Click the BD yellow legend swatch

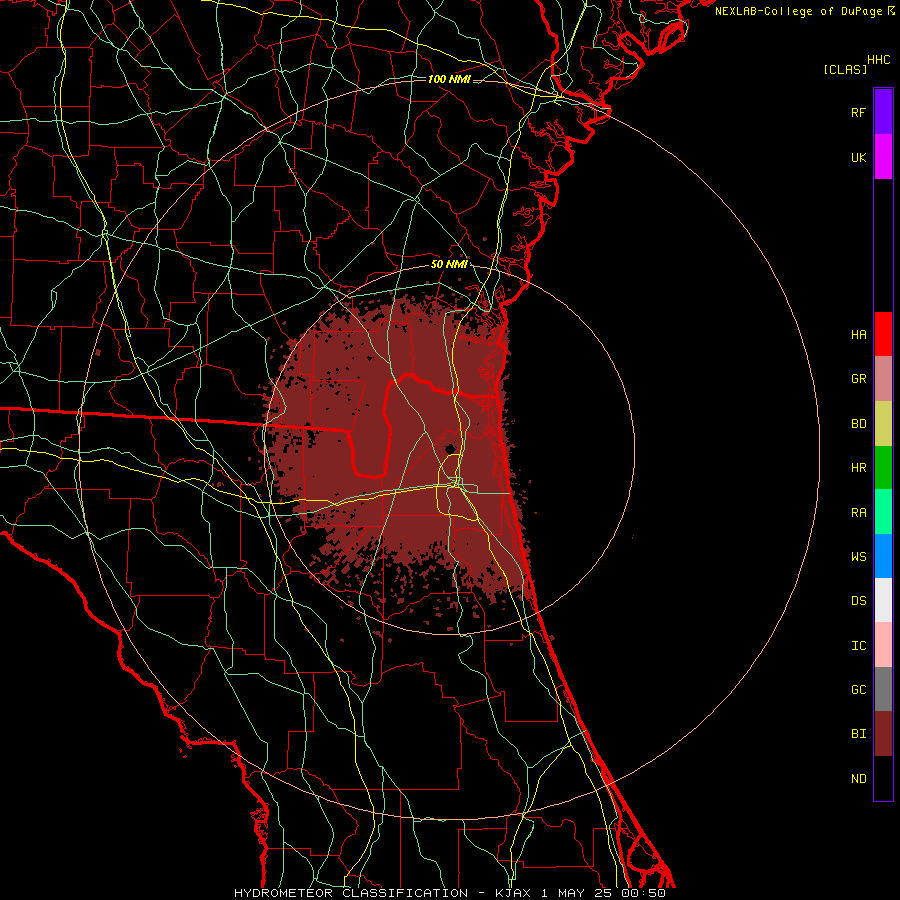(x=883, y=424)
